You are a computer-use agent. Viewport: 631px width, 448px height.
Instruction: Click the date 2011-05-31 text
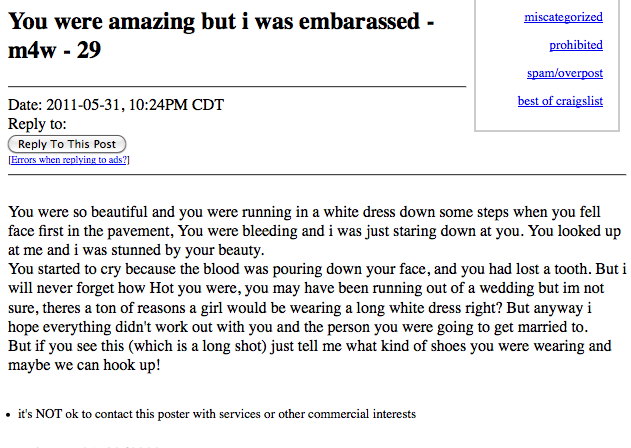82,105
